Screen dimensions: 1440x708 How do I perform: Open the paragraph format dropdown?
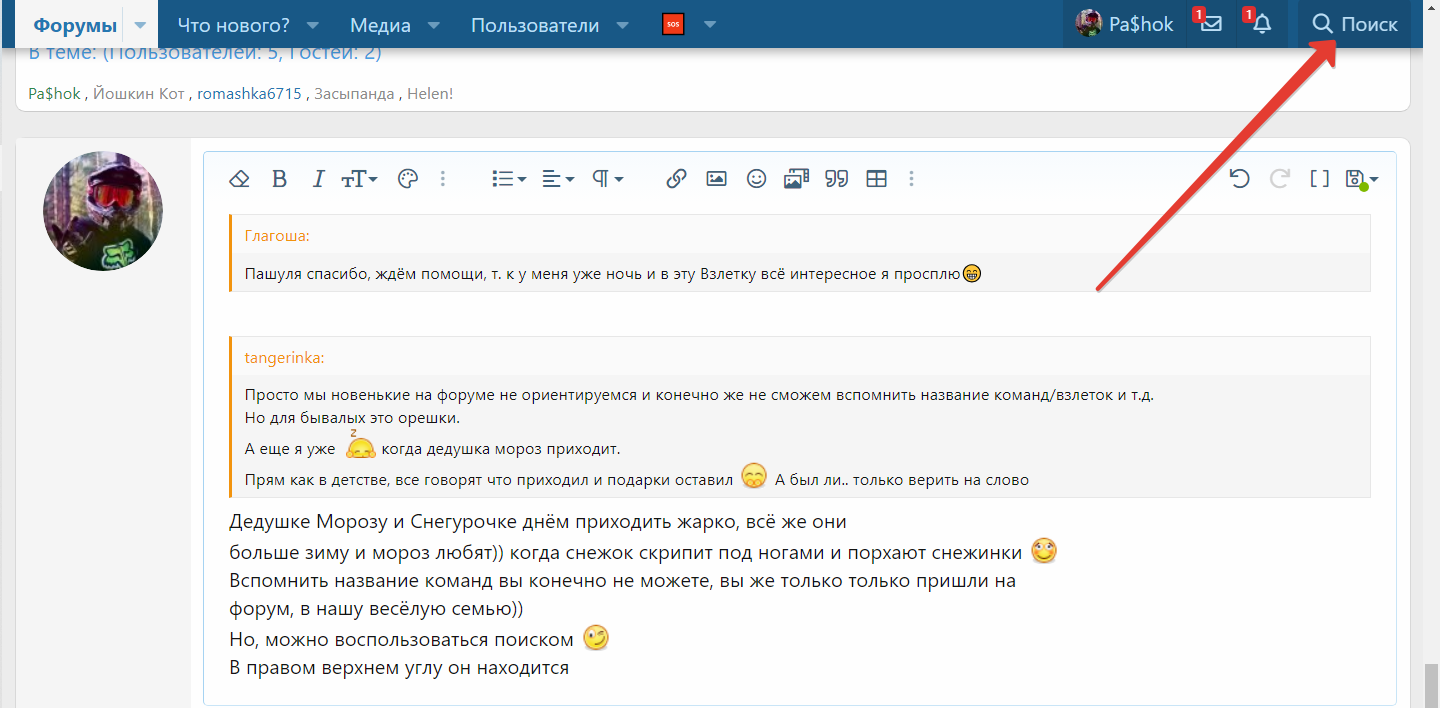point(607,179)
